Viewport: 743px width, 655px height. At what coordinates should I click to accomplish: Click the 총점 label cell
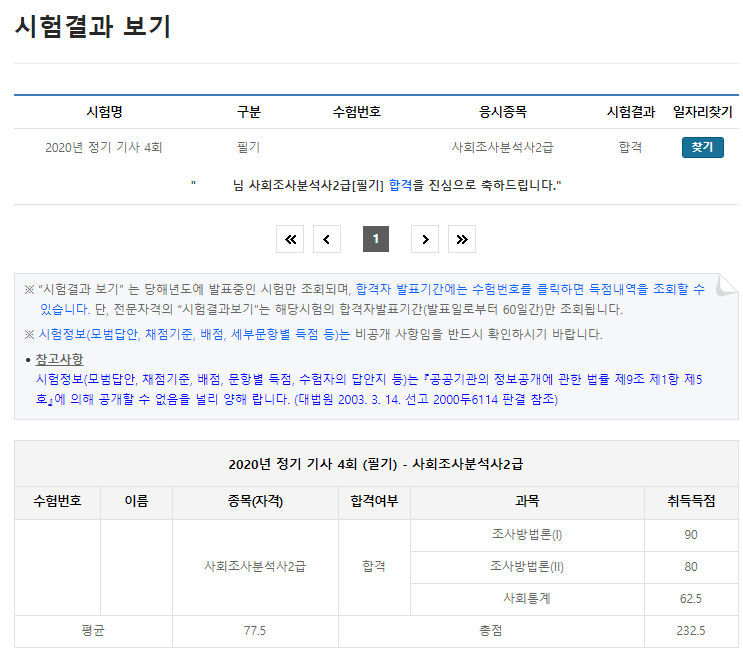[x=491, y=631]
